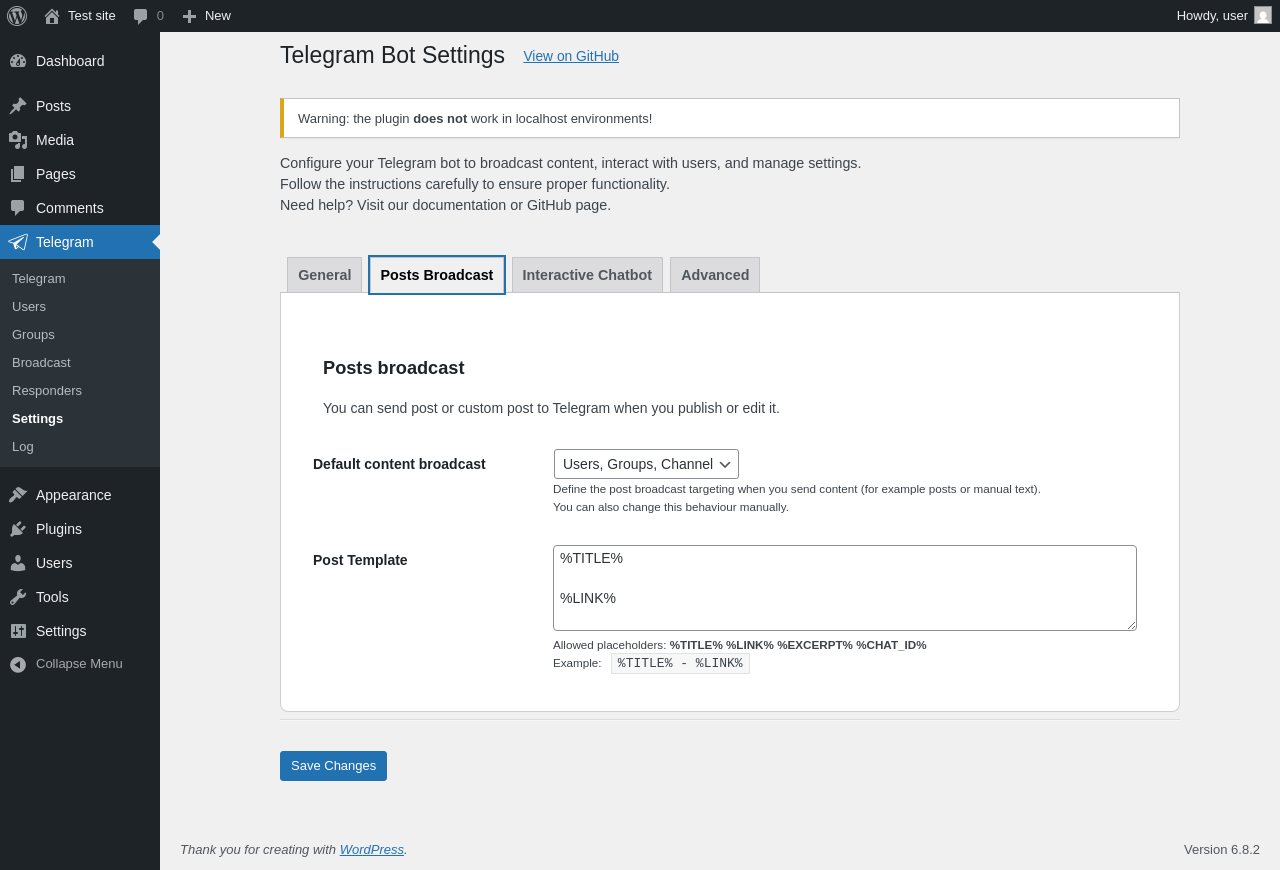Click Save Changes button

pyautogui.click(x=333, y=766)
